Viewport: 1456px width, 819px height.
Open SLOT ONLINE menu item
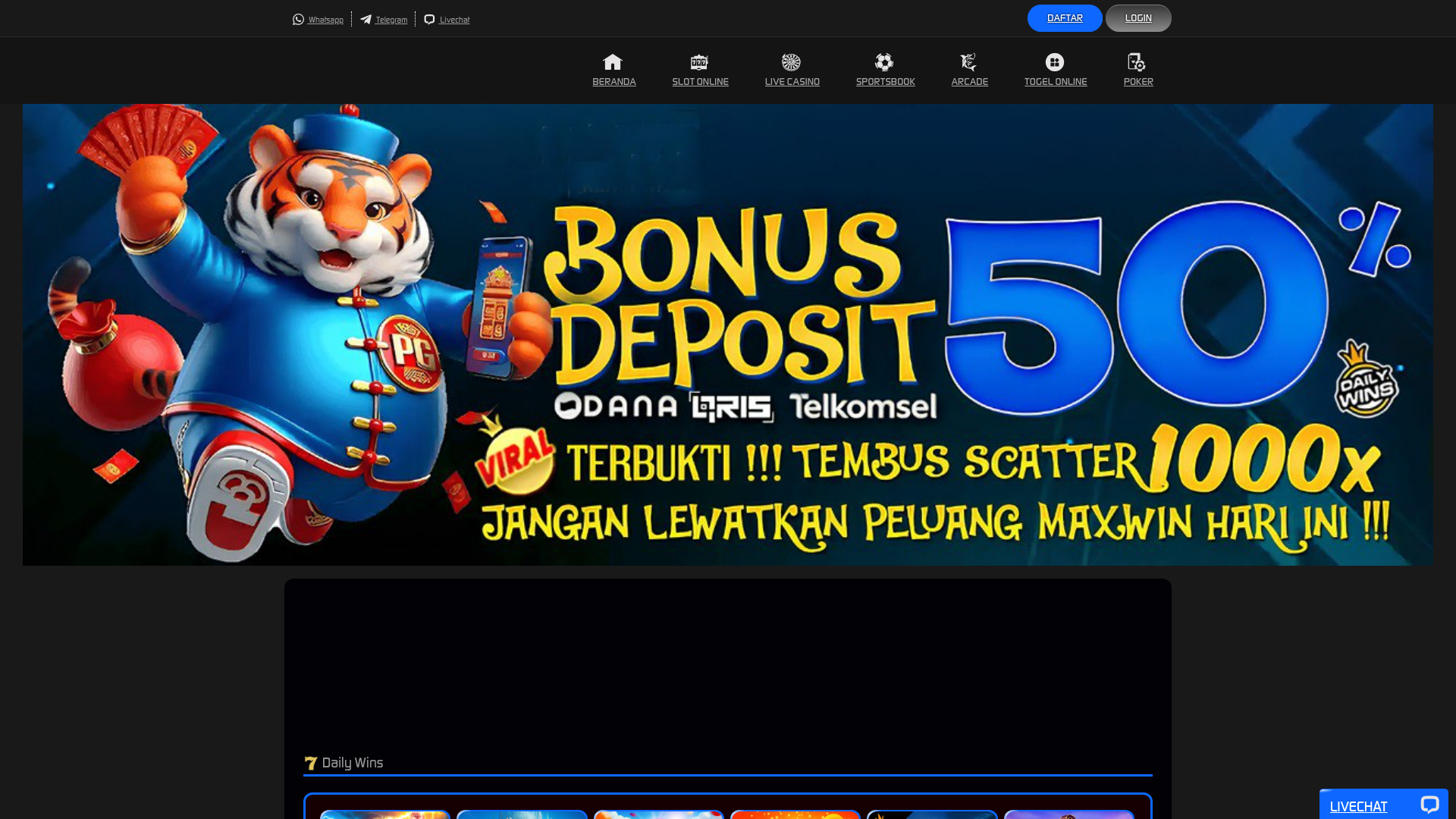(x=700, y=82)
